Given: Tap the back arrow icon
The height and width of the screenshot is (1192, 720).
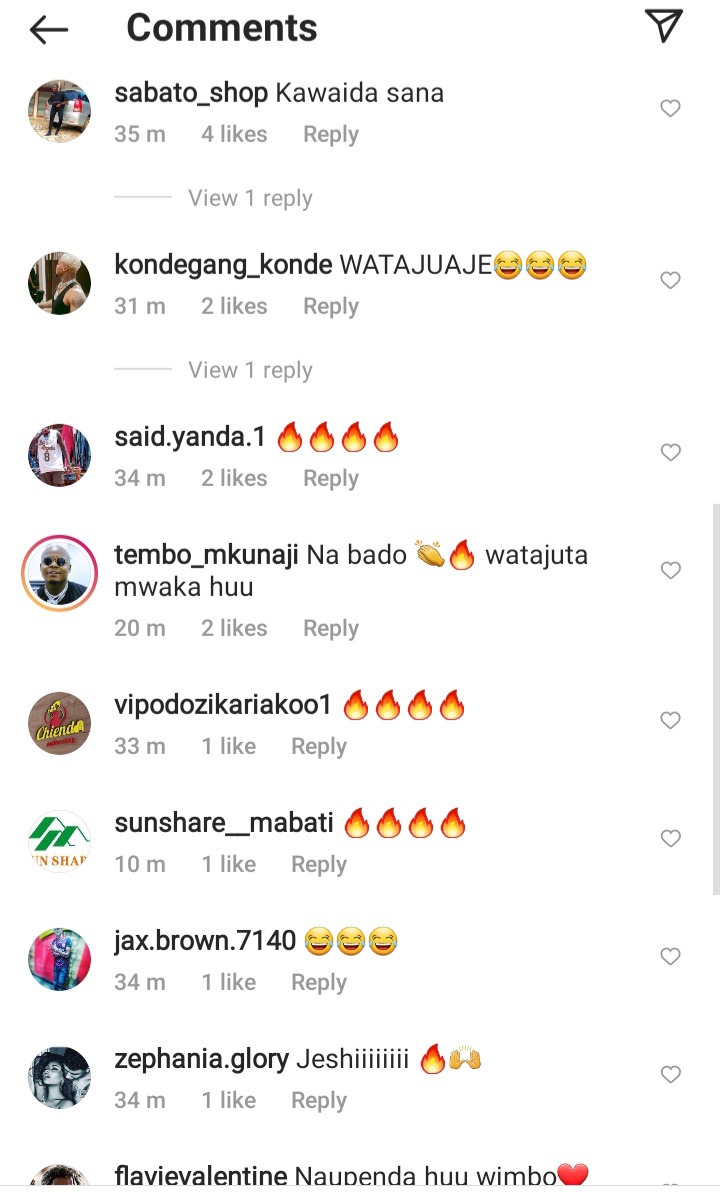Looking at the screenshot, I should coord(49,30).
